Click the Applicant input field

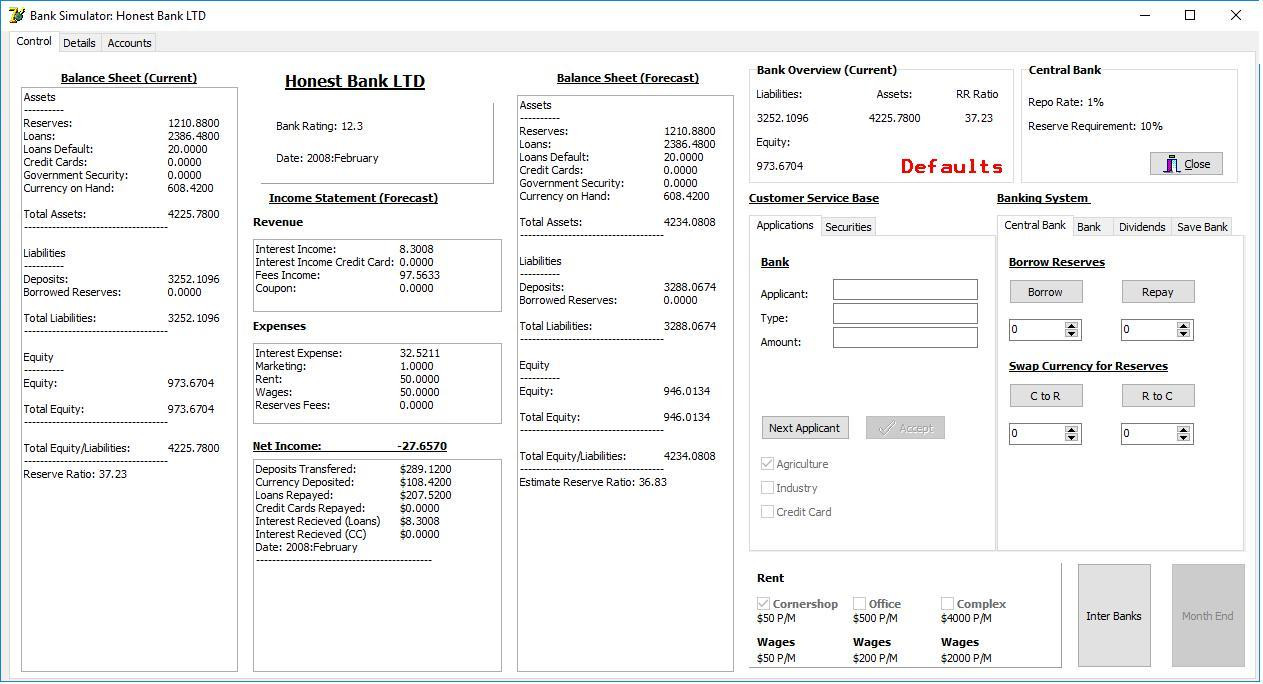pos(905,290)
